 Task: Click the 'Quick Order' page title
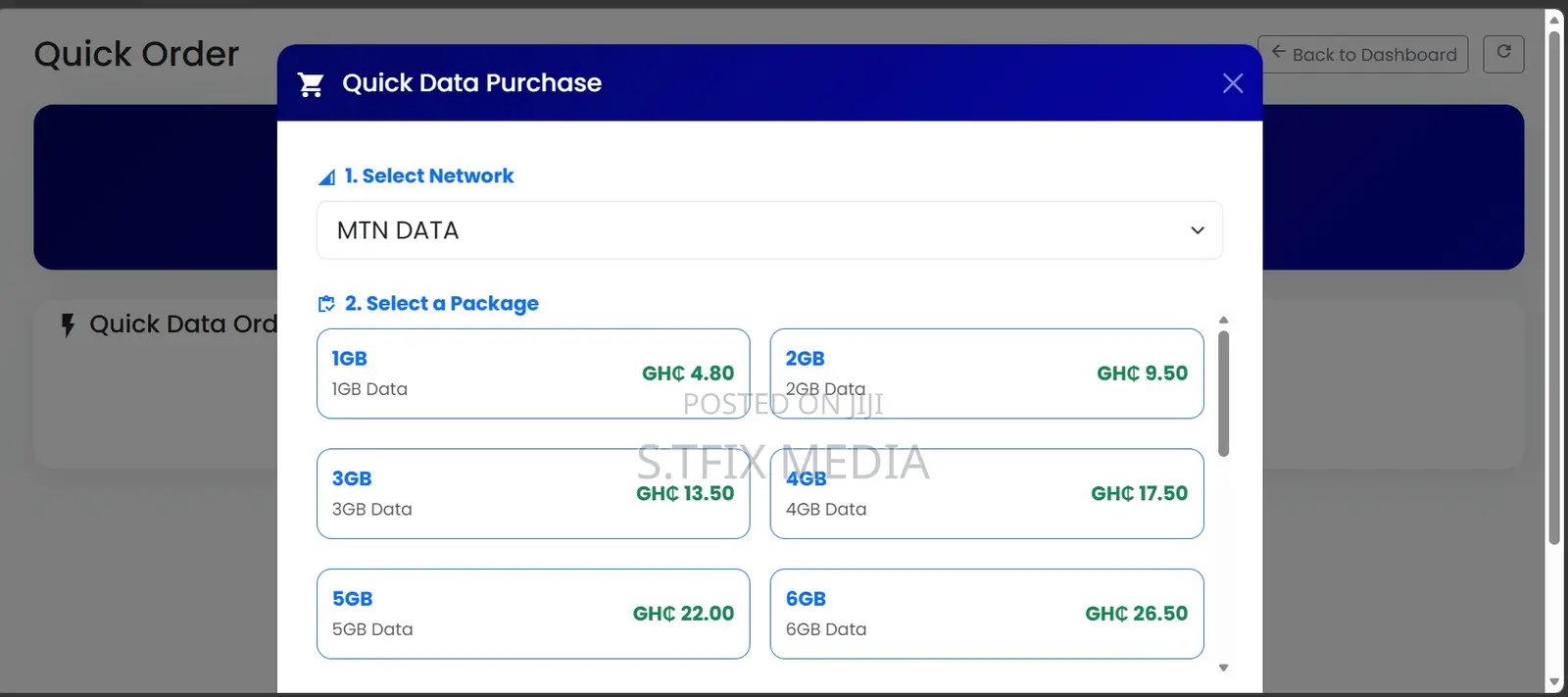point(136,54)
